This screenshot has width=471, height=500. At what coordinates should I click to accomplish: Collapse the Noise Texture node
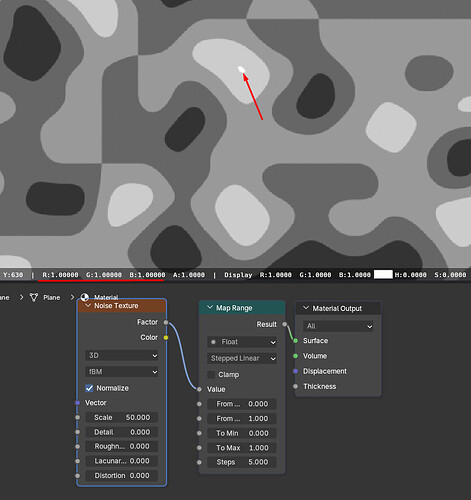click(88, 306)
